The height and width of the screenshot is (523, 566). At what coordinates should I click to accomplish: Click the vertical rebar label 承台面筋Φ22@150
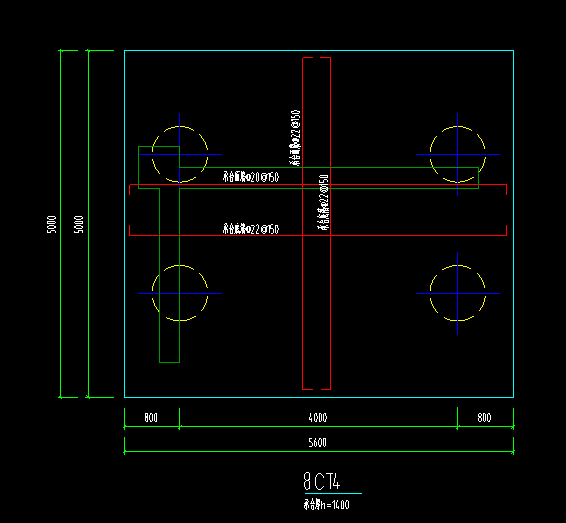click(295, 138)
